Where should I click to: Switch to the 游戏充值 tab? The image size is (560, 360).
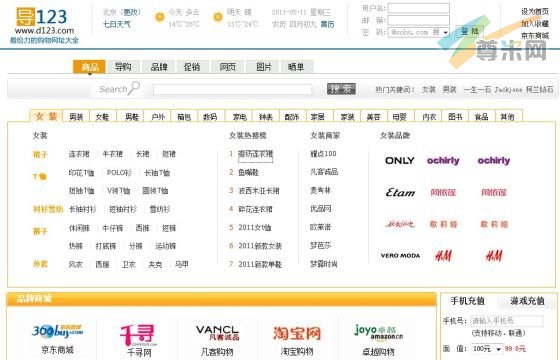coord(527,301)
